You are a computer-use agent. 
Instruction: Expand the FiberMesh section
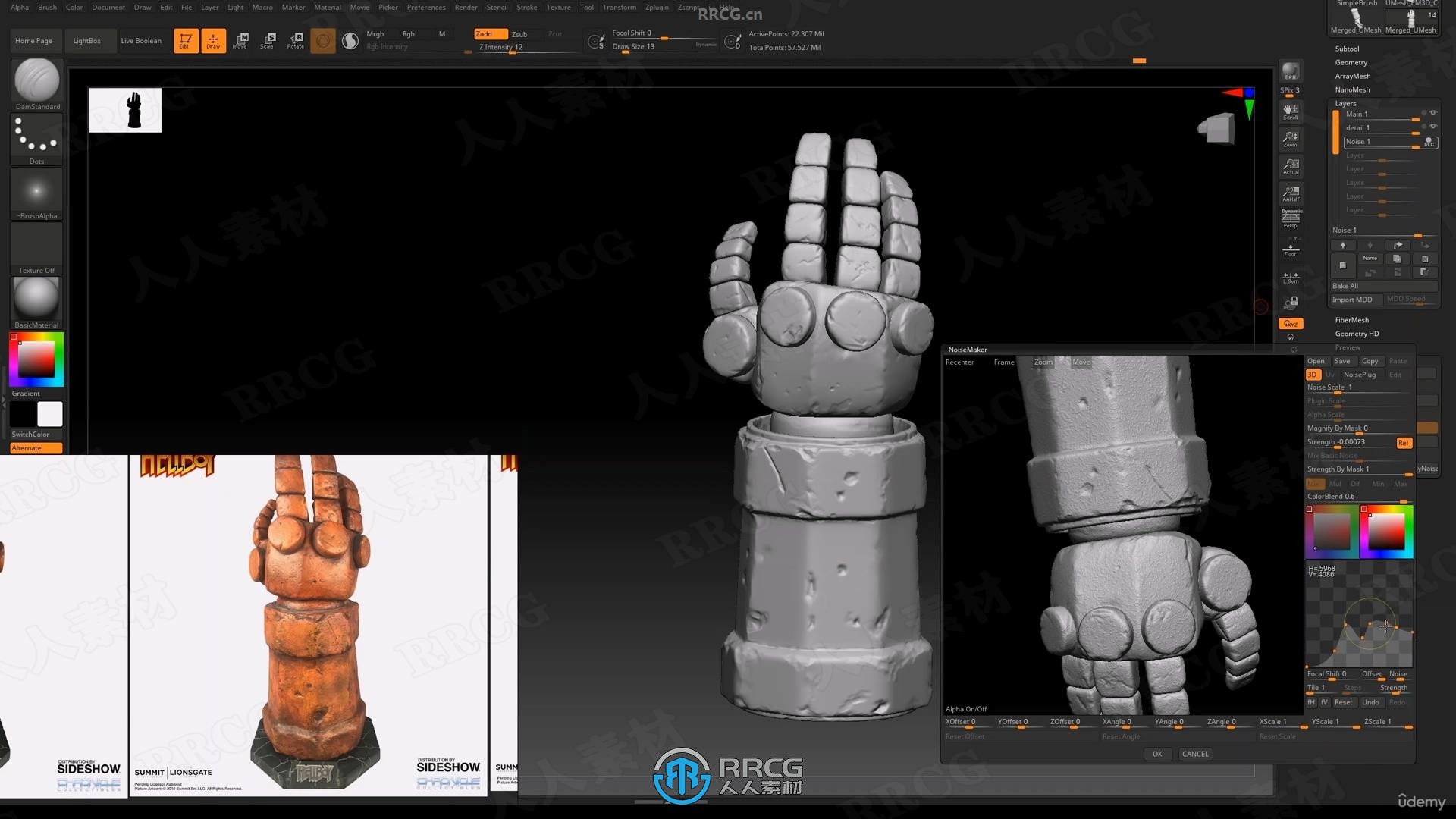pyautogui.click(x=1351, y=320)
